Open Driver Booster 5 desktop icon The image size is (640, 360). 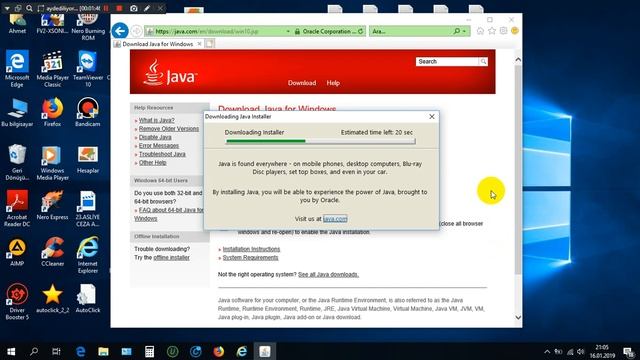pos(17,302)
